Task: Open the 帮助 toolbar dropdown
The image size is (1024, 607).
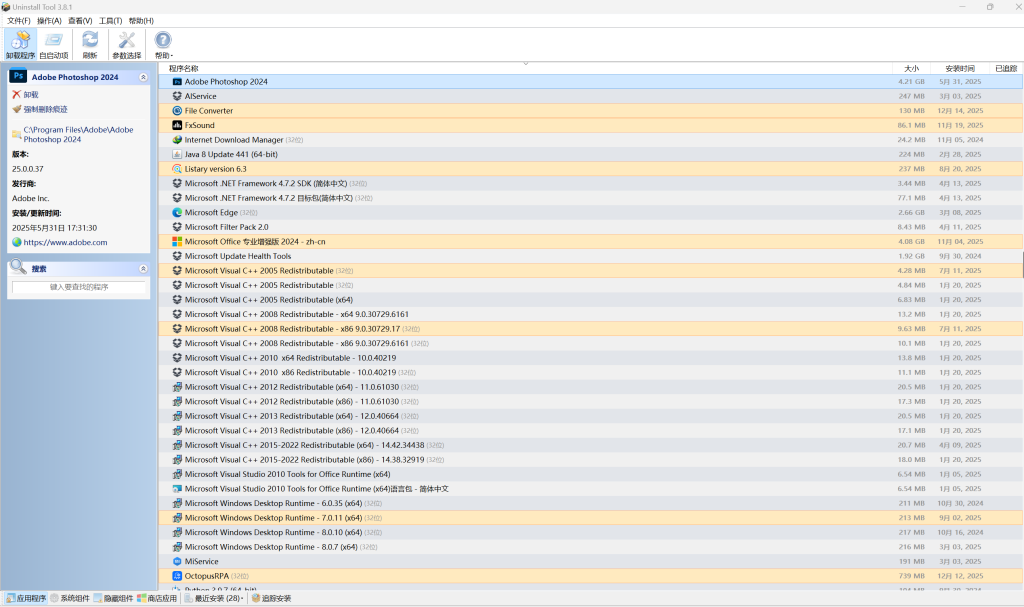Action: click(x=163, y=44)
